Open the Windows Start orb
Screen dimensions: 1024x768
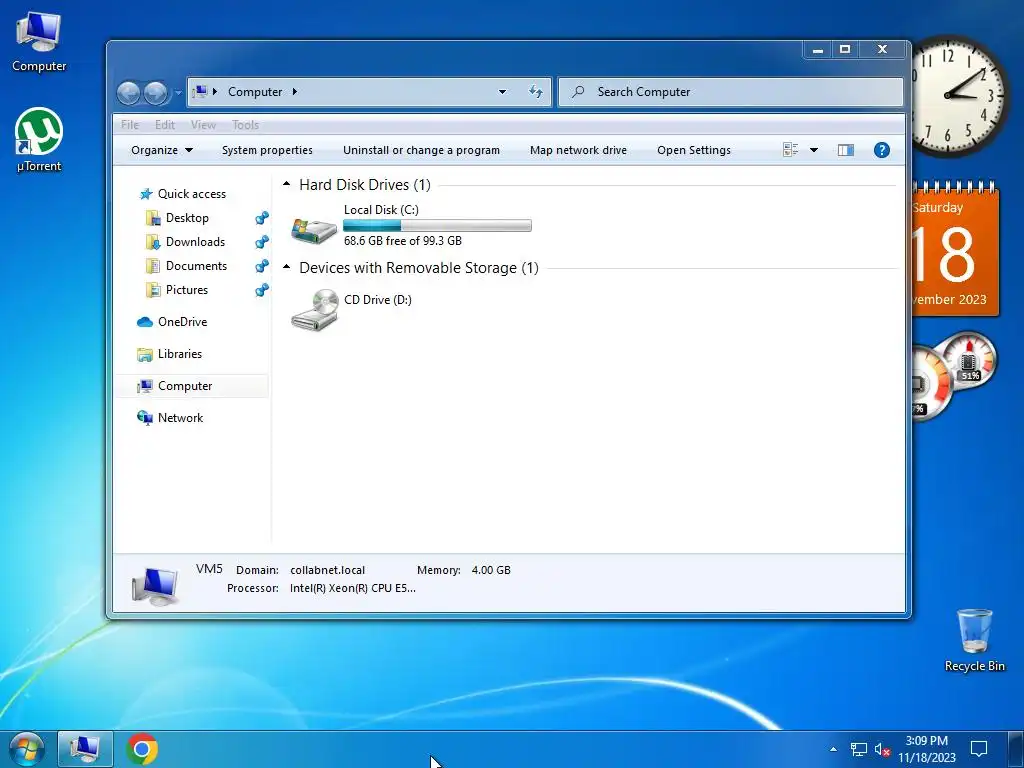pyautogui.click(x=26, y=749)
